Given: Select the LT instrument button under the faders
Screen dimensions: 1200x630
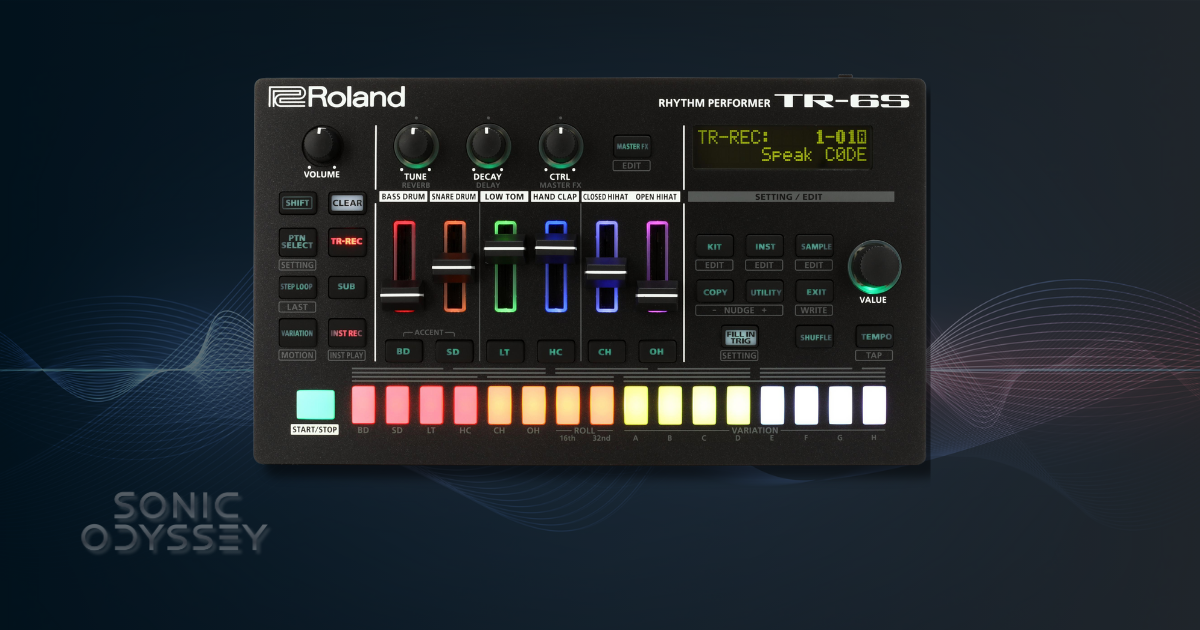Looking at the screenshot, I should tap(505, 351).
